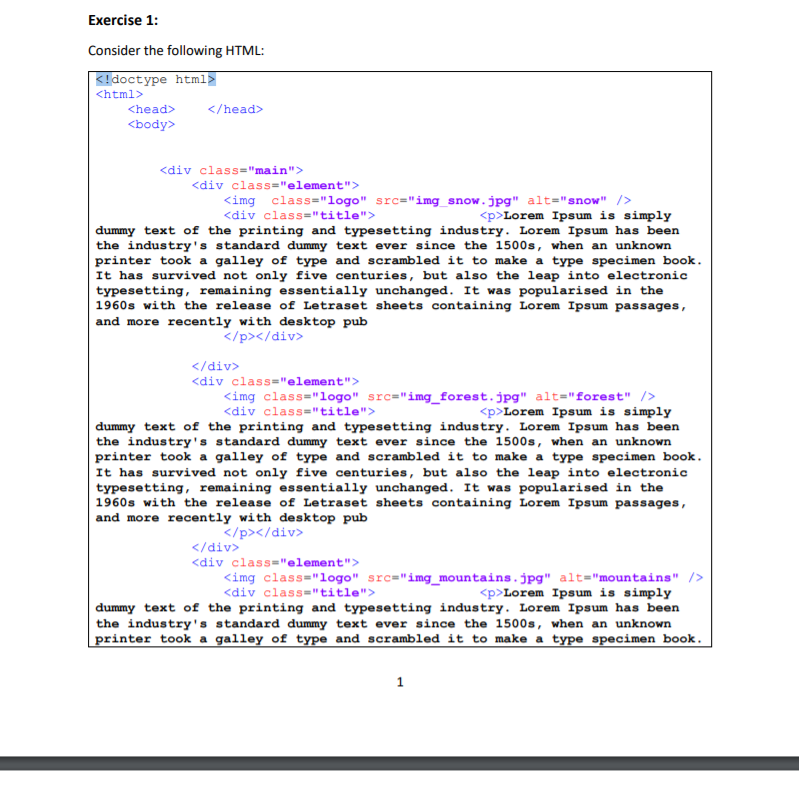Click the opening <head> tag
This screenshot has height=791, width=799.
pos(151,110)
